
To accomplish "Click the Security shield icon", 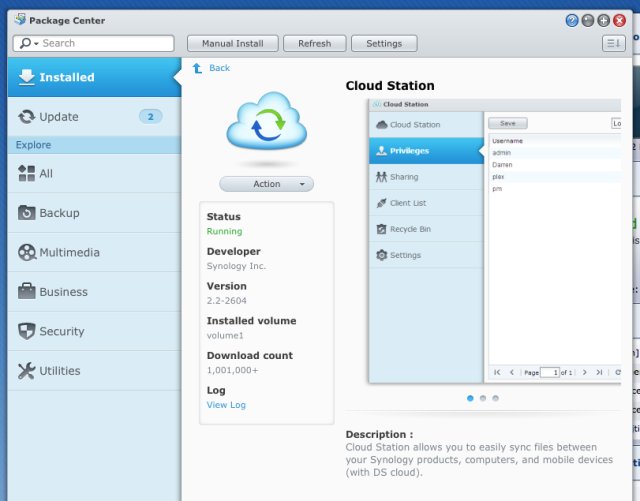I will pos(27,331).
